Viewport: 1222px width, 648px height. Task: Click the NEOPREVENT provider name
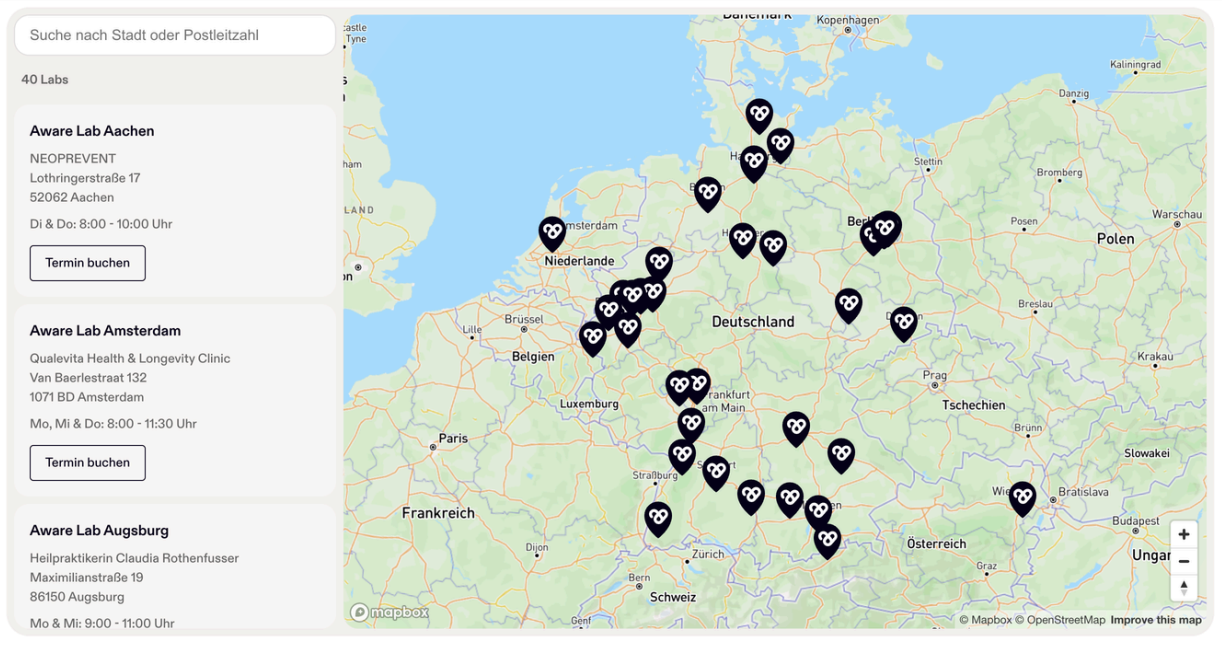click(73, 158)
